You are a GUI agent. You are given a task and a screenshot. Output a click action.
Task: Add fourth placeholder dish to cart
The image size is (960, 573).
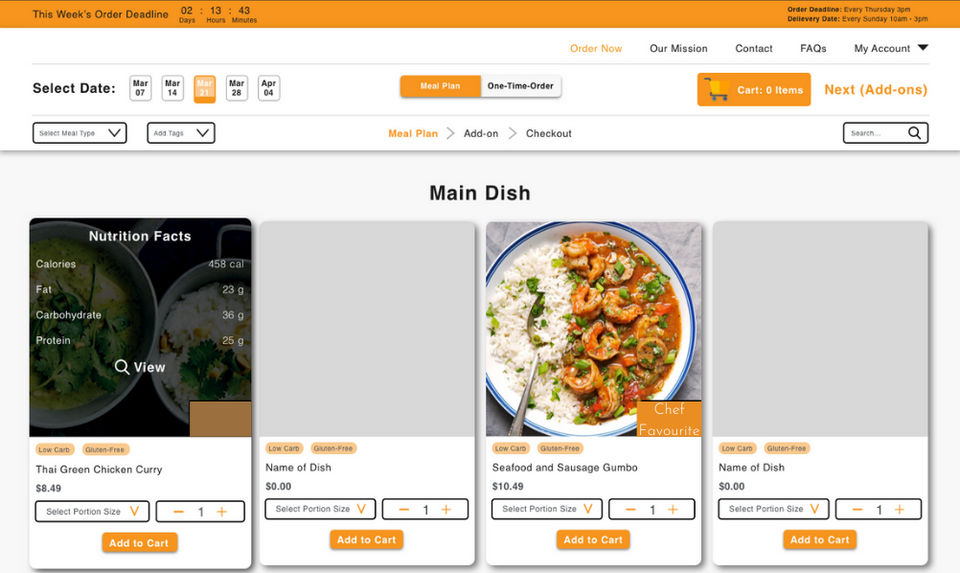(x=819, y=540)
